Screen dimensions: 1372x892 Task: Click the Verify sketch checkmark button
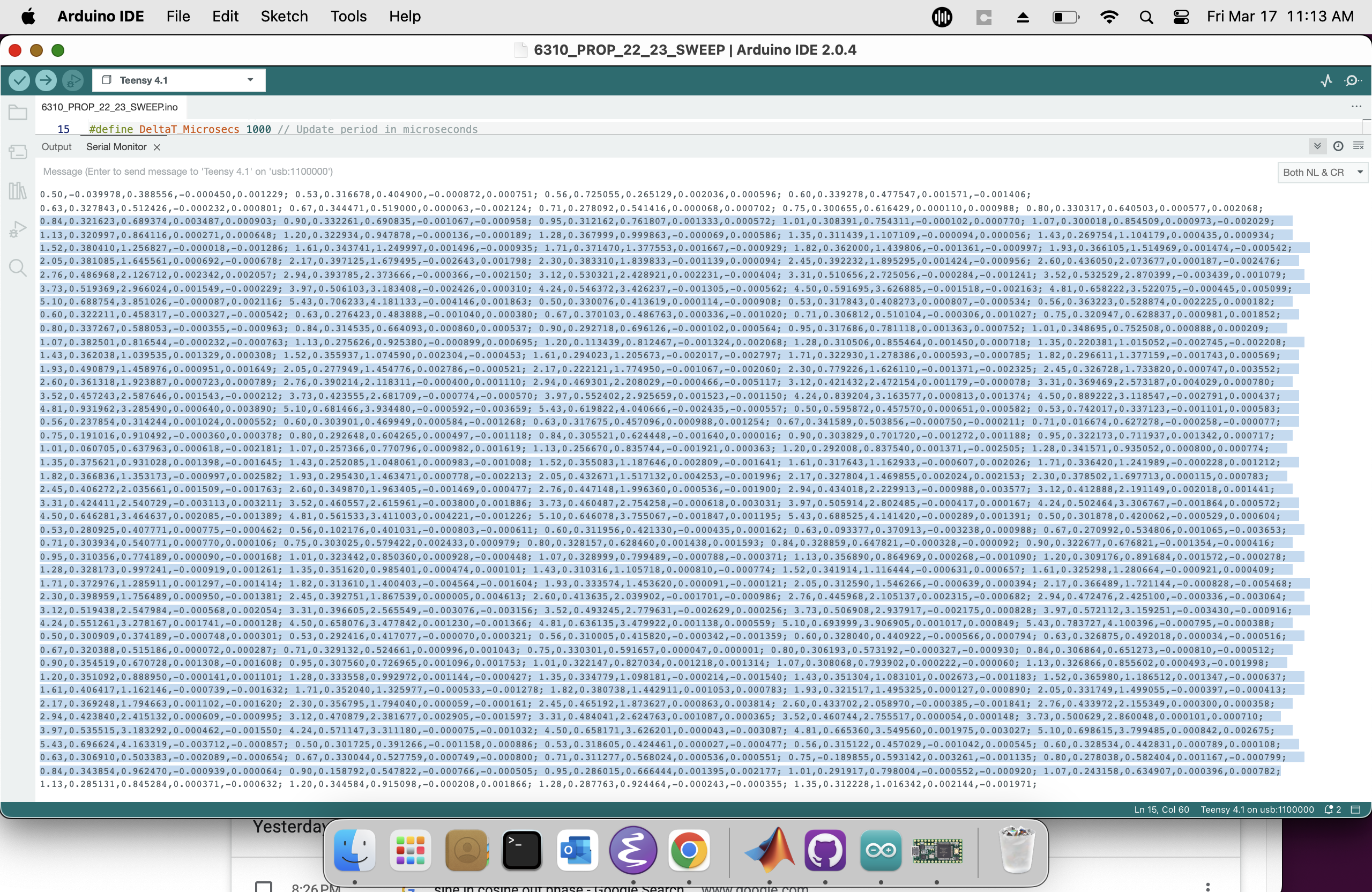(x=19, y=80)
